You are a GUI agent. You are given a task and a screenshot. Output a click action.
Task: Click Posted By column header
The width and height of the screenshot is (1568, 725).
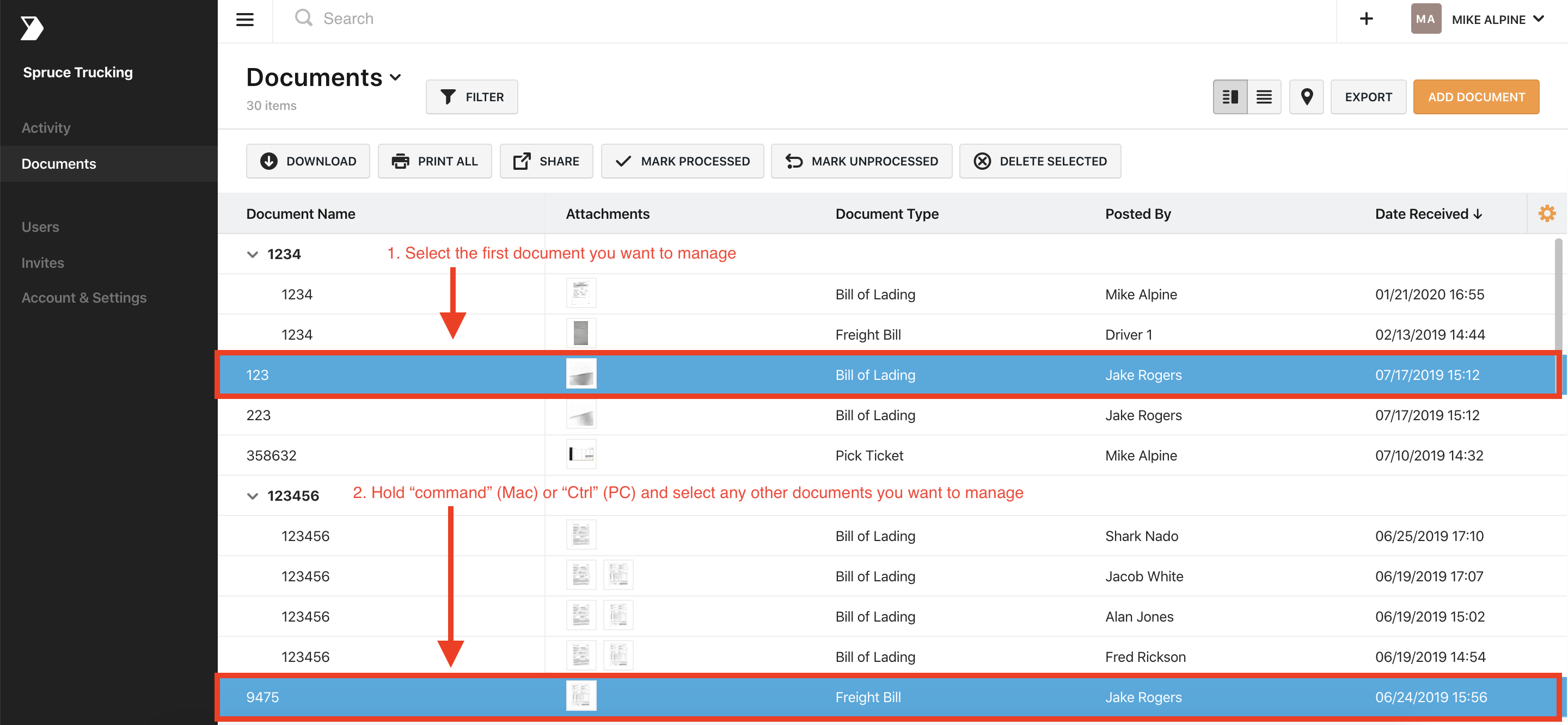1138,214
